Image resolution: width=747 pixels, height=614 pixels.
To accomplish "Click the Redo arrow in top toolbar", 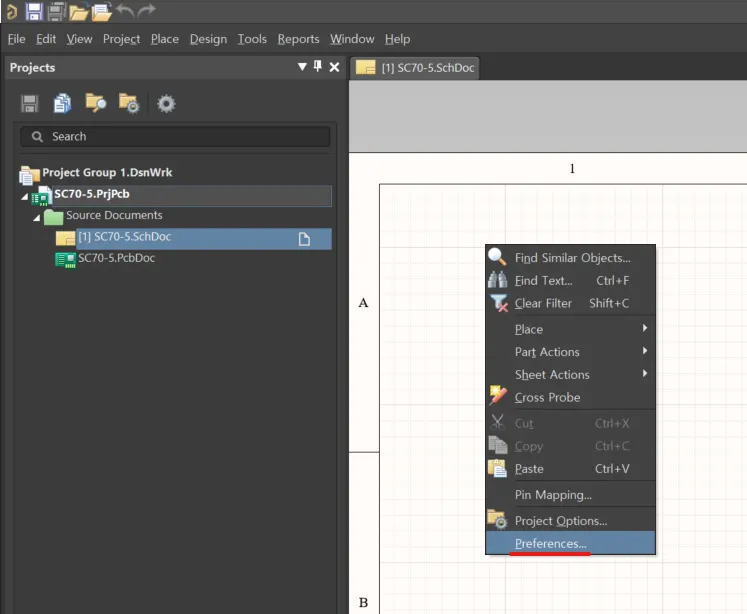I will pyautogui.click(x=147, y=10).
